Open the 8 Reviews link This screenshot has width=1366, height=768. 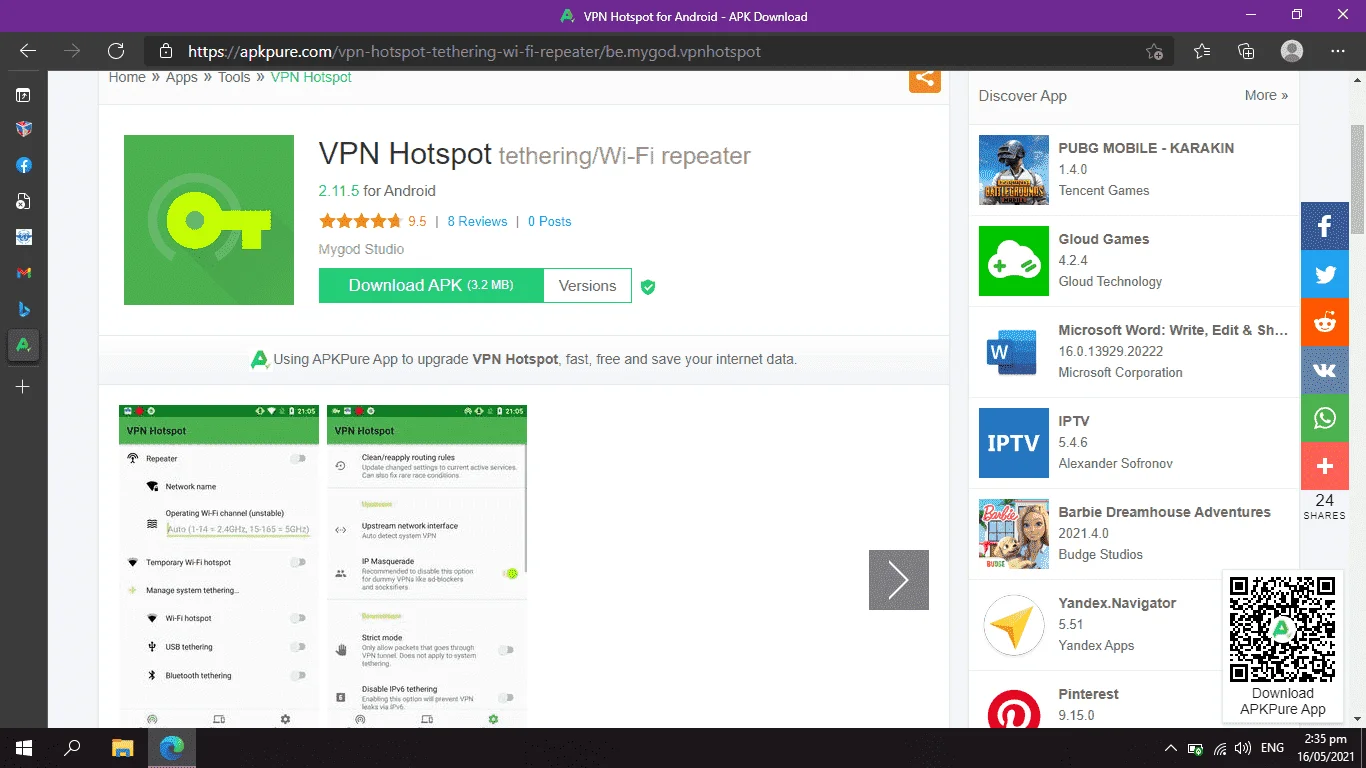click(477, 221)
